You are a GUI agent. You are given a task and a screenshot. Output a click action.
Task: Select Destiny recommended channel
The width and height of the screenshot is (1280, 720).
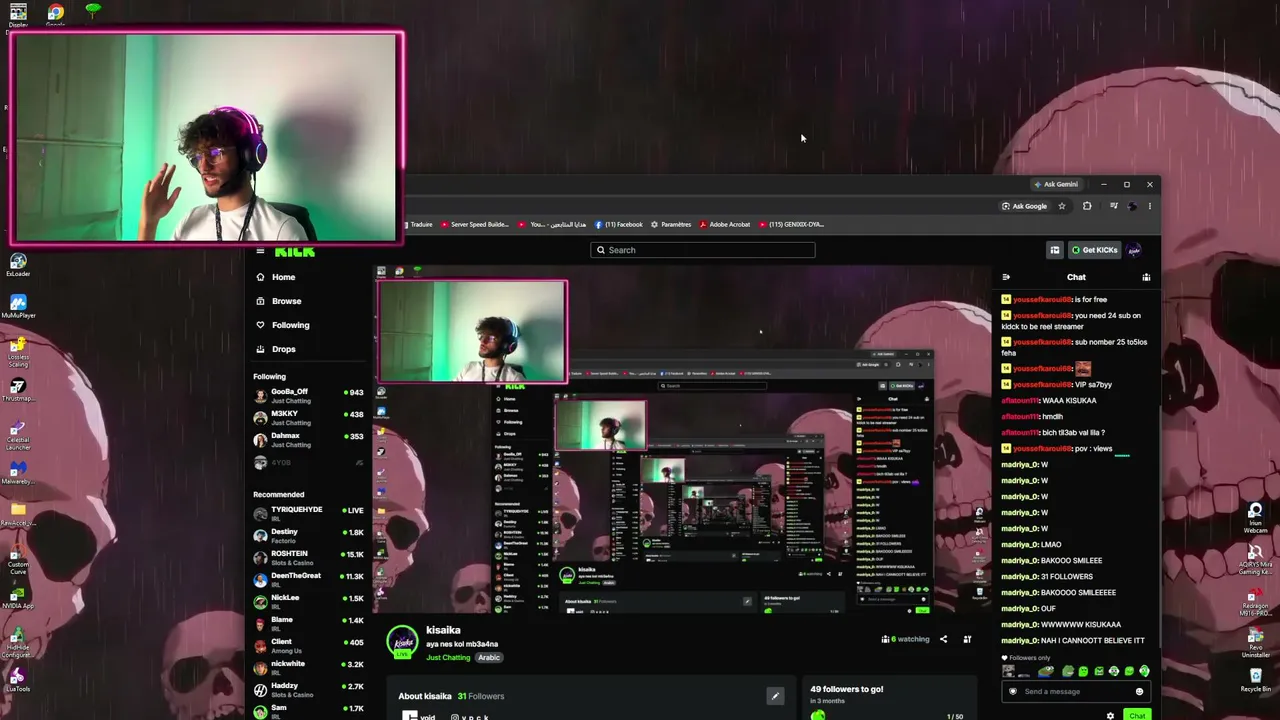tap(308, 536)
